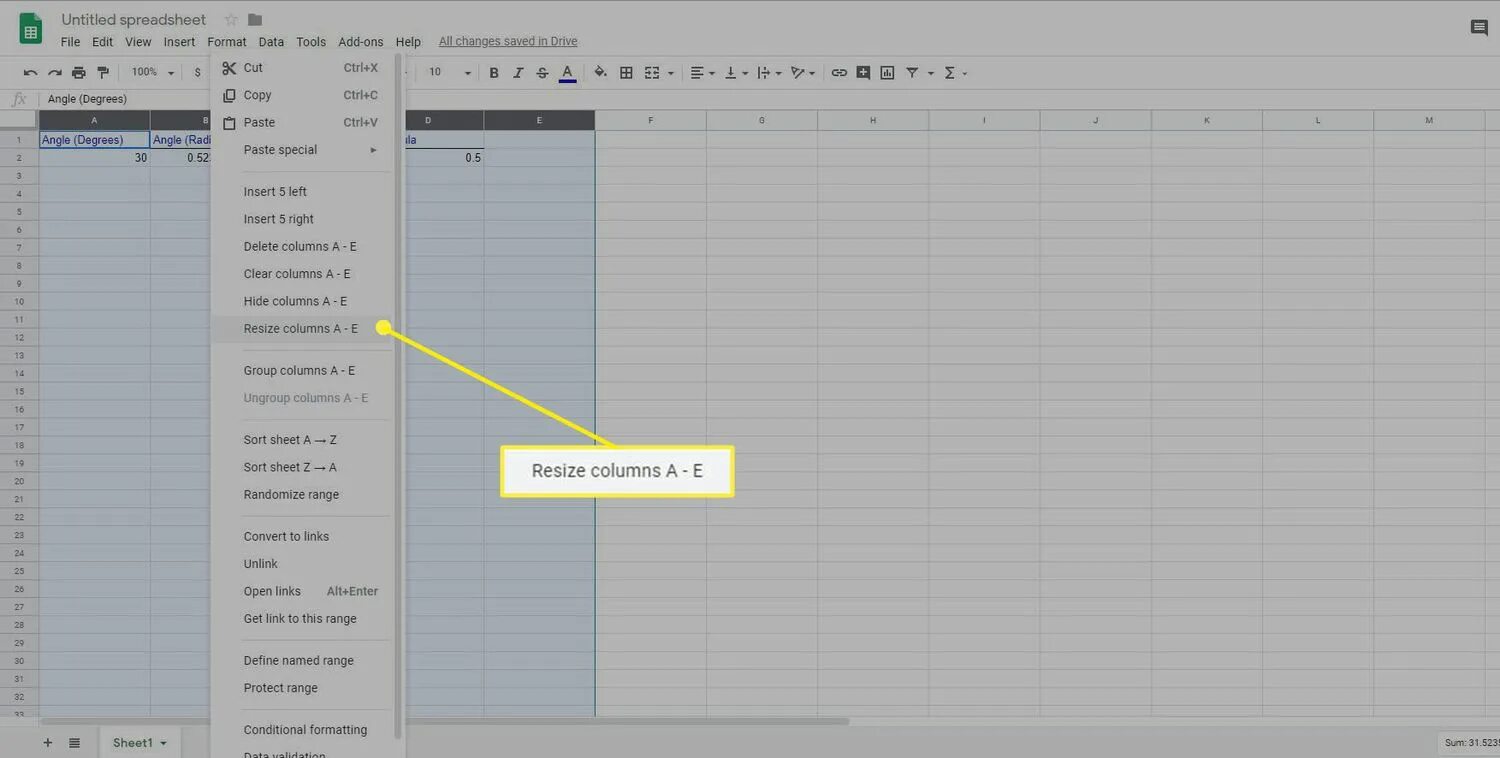1500x758 pixels.
Task: Select column M header
Action: point(1429,121)
